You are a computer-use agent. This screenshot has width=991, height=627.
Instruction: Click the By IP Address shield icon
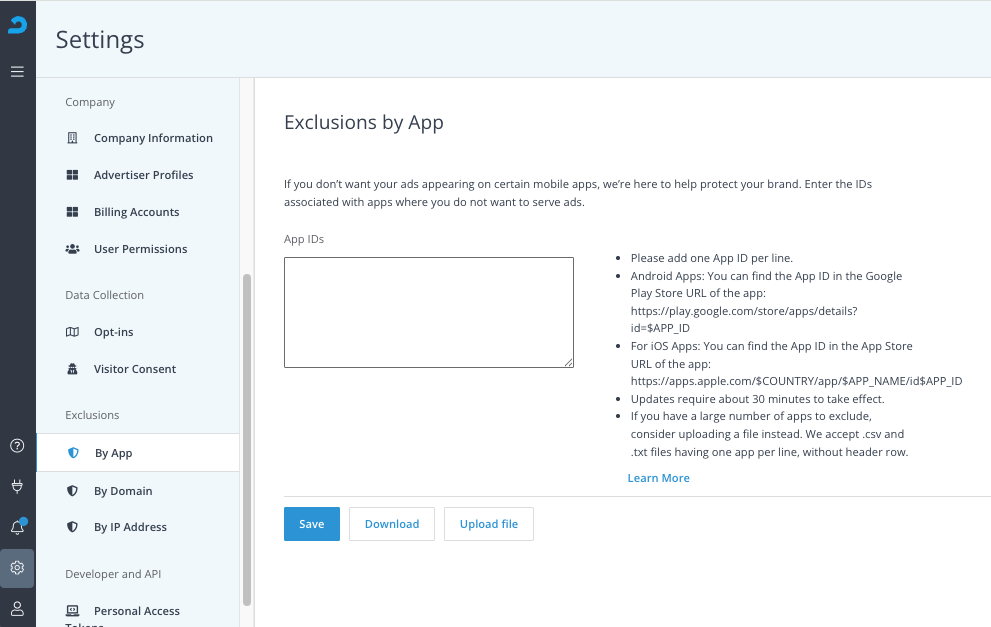point(73,527)
